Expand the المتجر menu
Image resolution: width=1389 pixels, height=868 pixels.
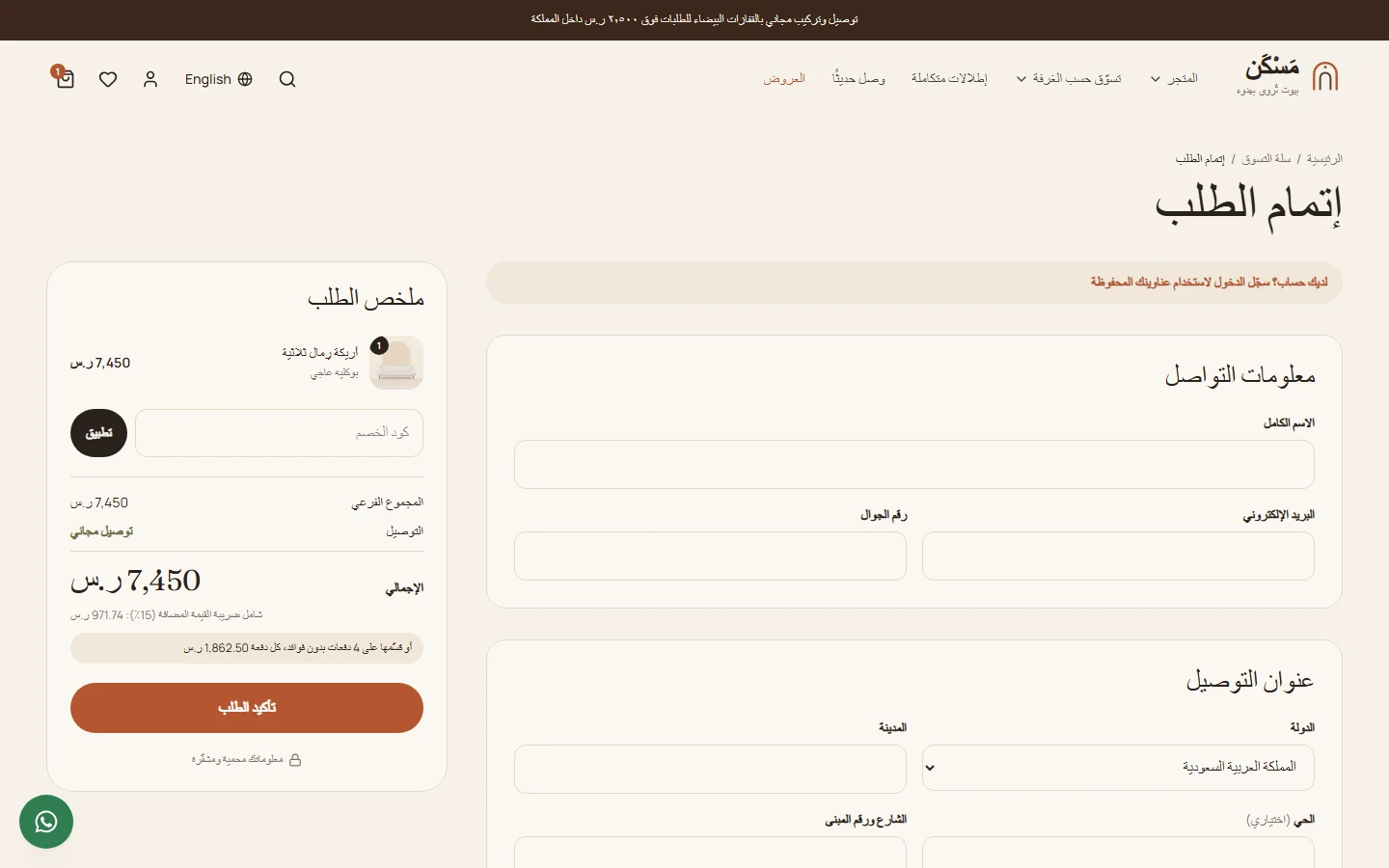tap(1174, 78)
